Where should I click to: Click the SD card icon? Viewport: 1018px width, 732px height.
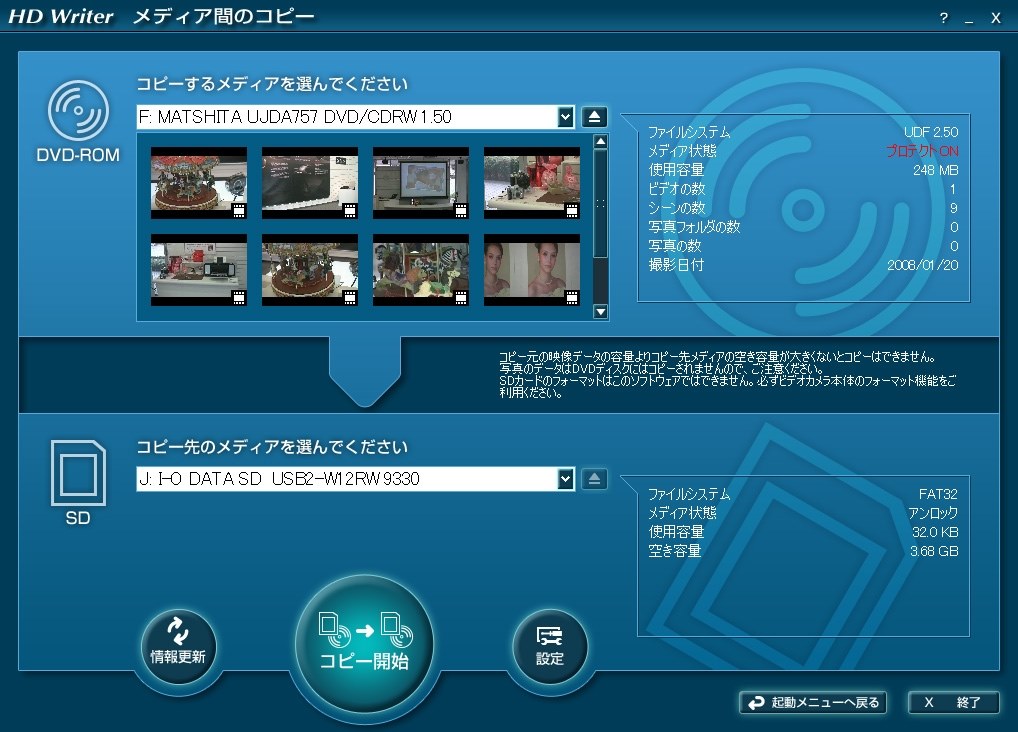coord(78,472)
